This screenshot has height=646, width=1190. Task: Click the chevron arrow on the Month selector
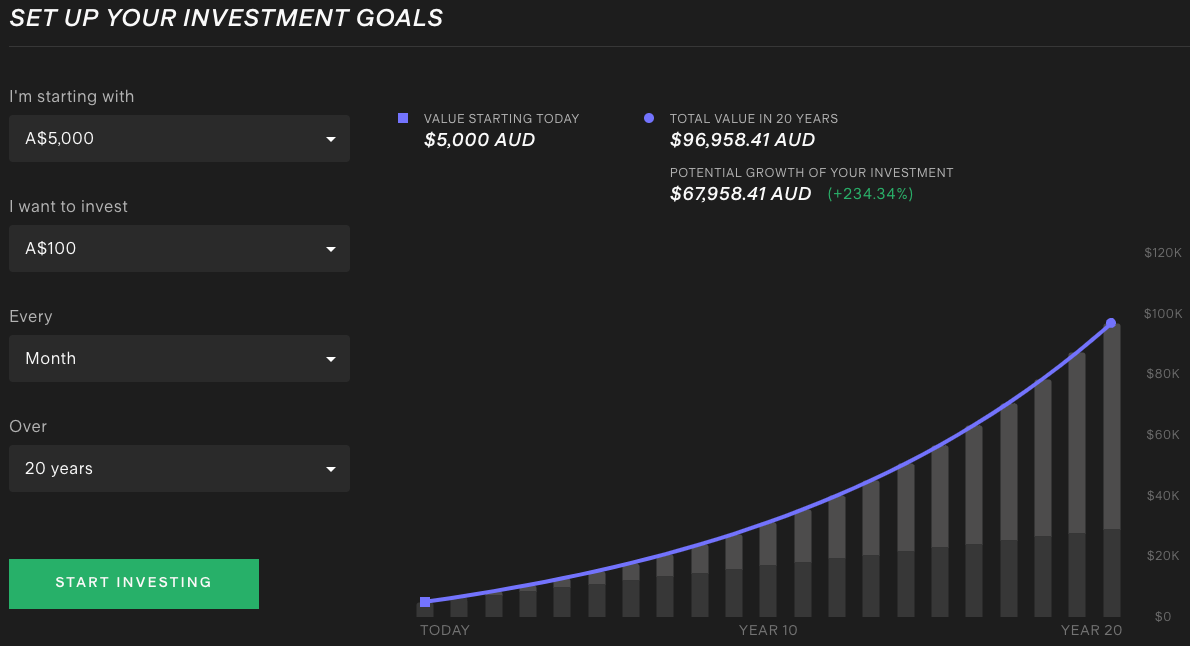coord(331,358)
